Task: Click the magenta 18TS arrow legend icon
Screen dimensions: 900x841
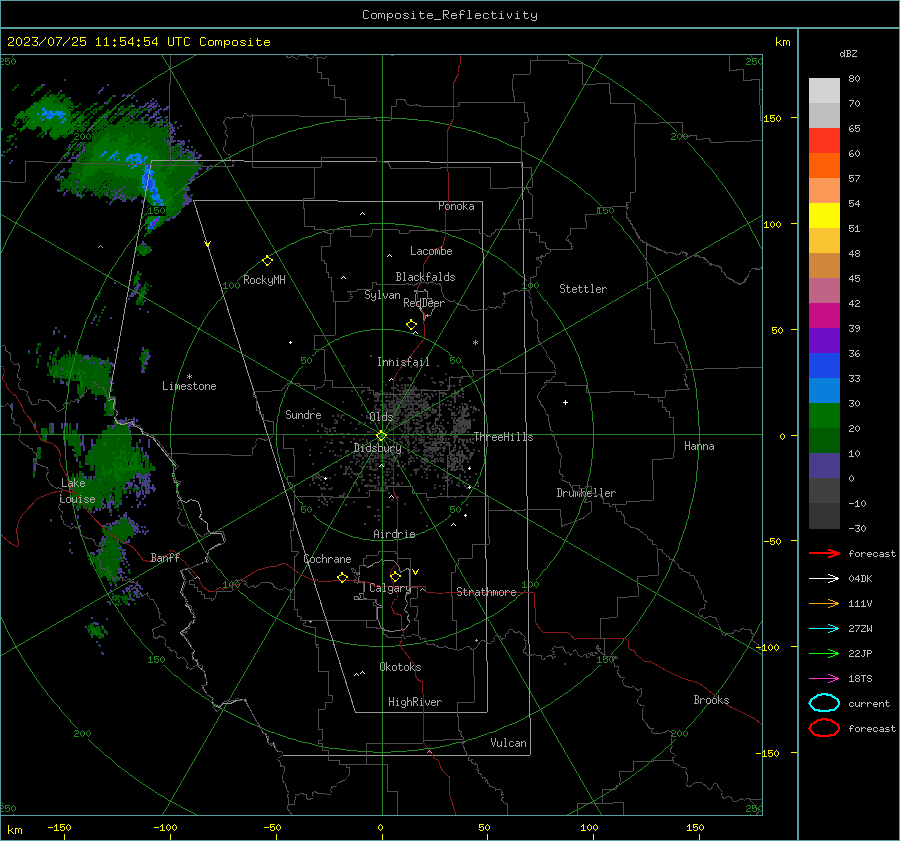Action: pos(824,679)
